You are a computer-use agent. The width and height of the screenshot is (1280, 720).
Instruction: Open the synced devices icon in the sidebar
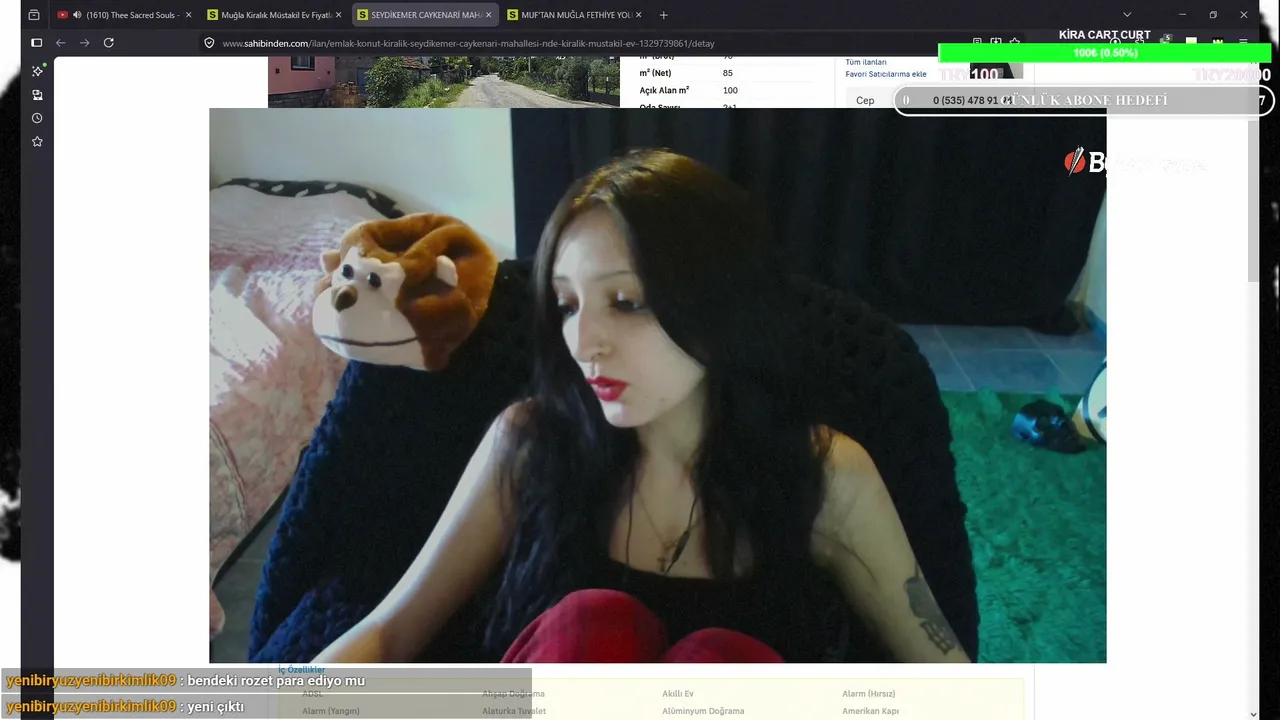tap(37, 95)
